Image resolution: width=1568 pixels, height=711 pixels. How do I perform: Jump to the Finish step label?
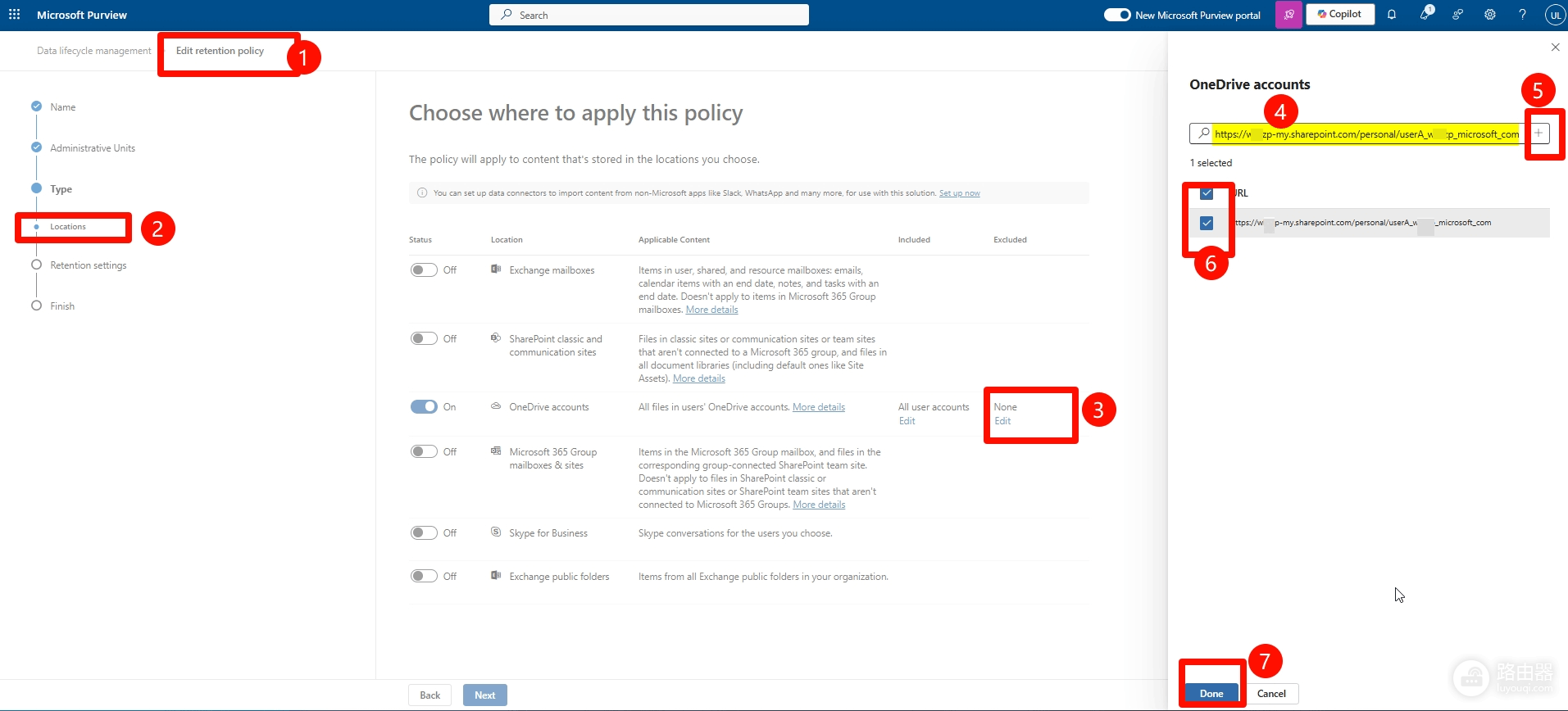tap(62, 306)
